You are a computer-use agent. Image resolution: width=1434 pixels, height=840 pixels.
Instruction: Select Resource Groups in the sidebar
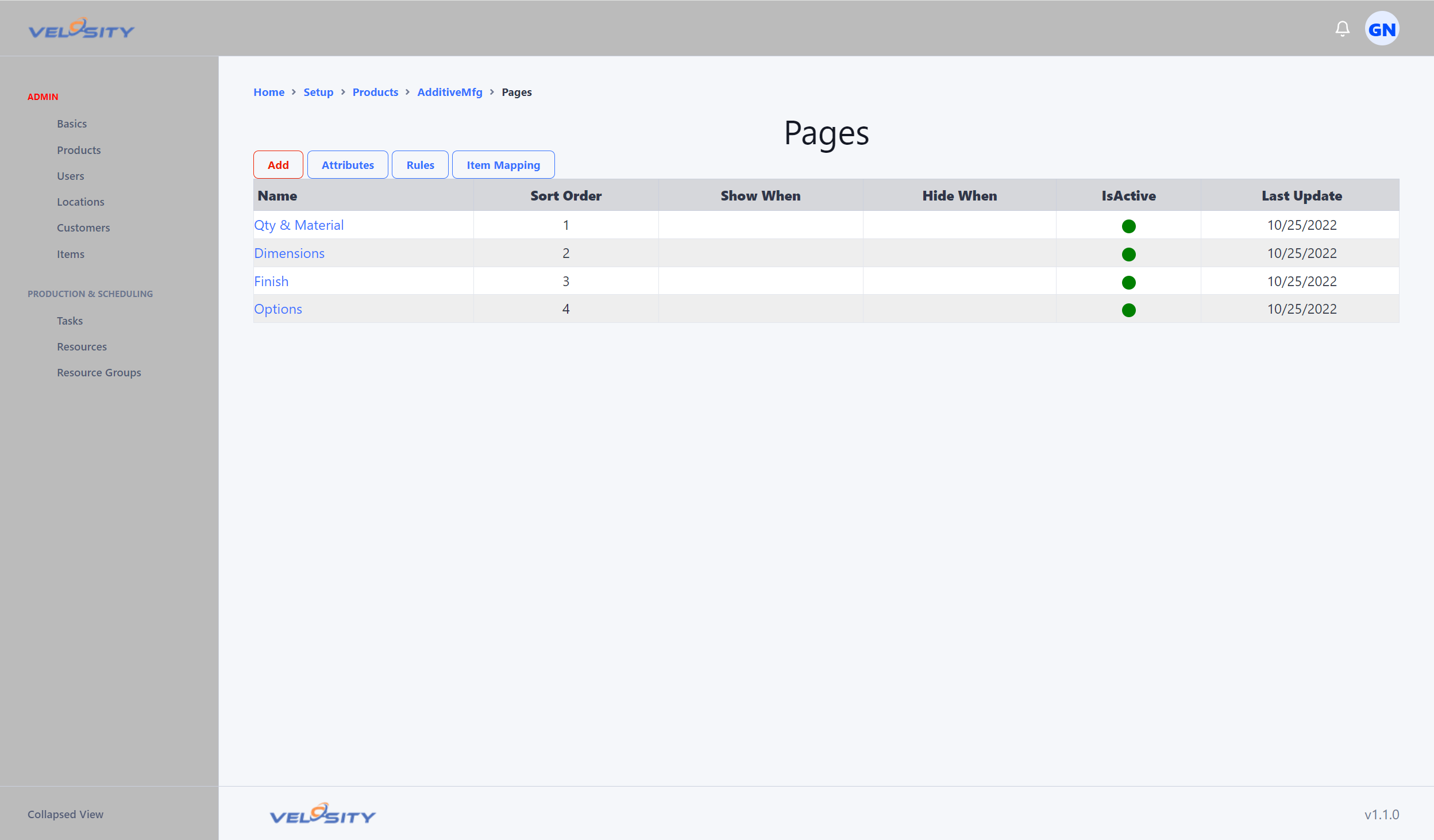(99, 372)
